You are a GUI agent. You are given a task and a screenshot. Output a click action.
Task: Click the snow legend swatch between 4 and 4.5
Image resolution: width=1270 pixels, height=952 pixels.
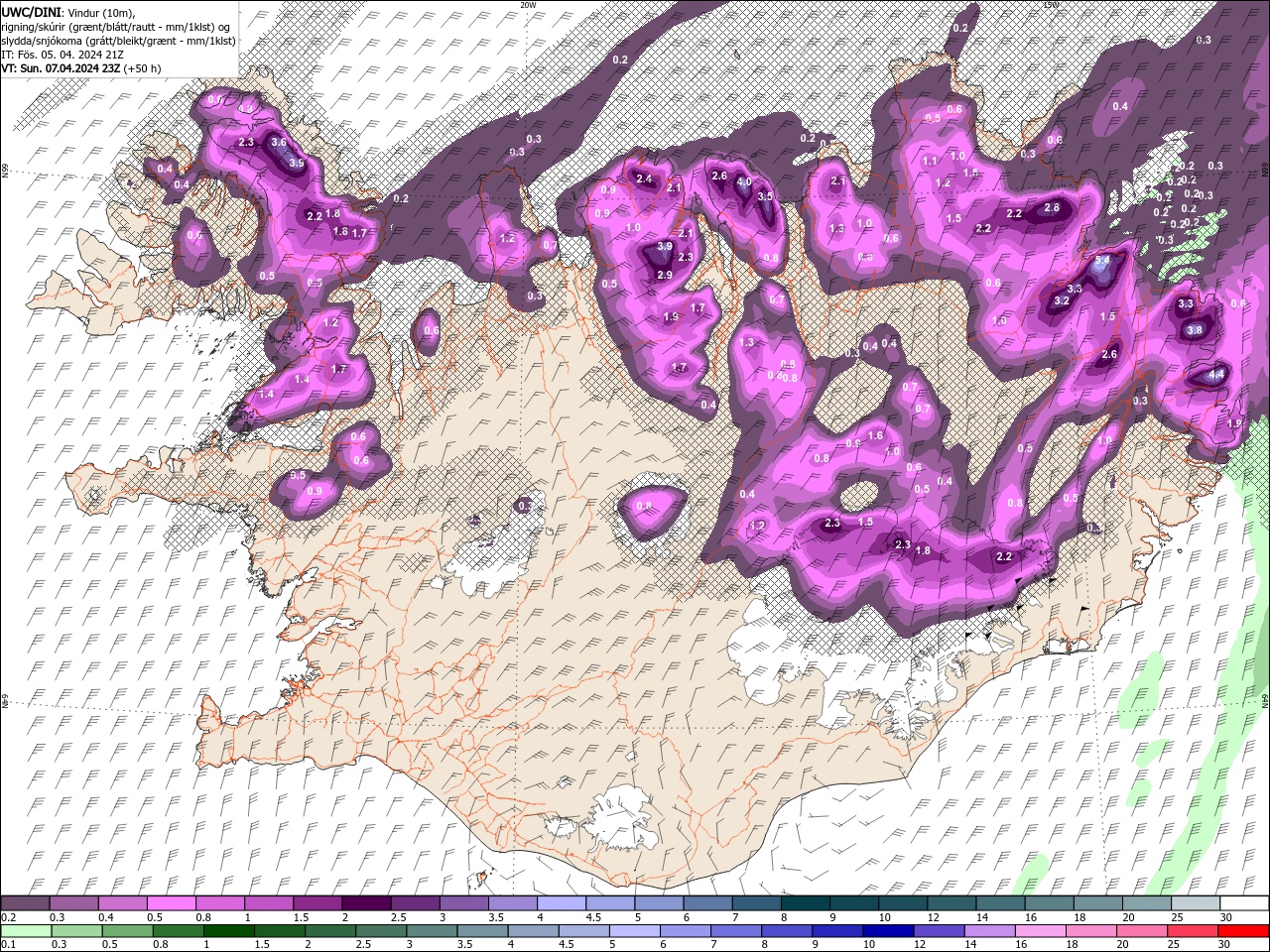(x=562, y=903)
